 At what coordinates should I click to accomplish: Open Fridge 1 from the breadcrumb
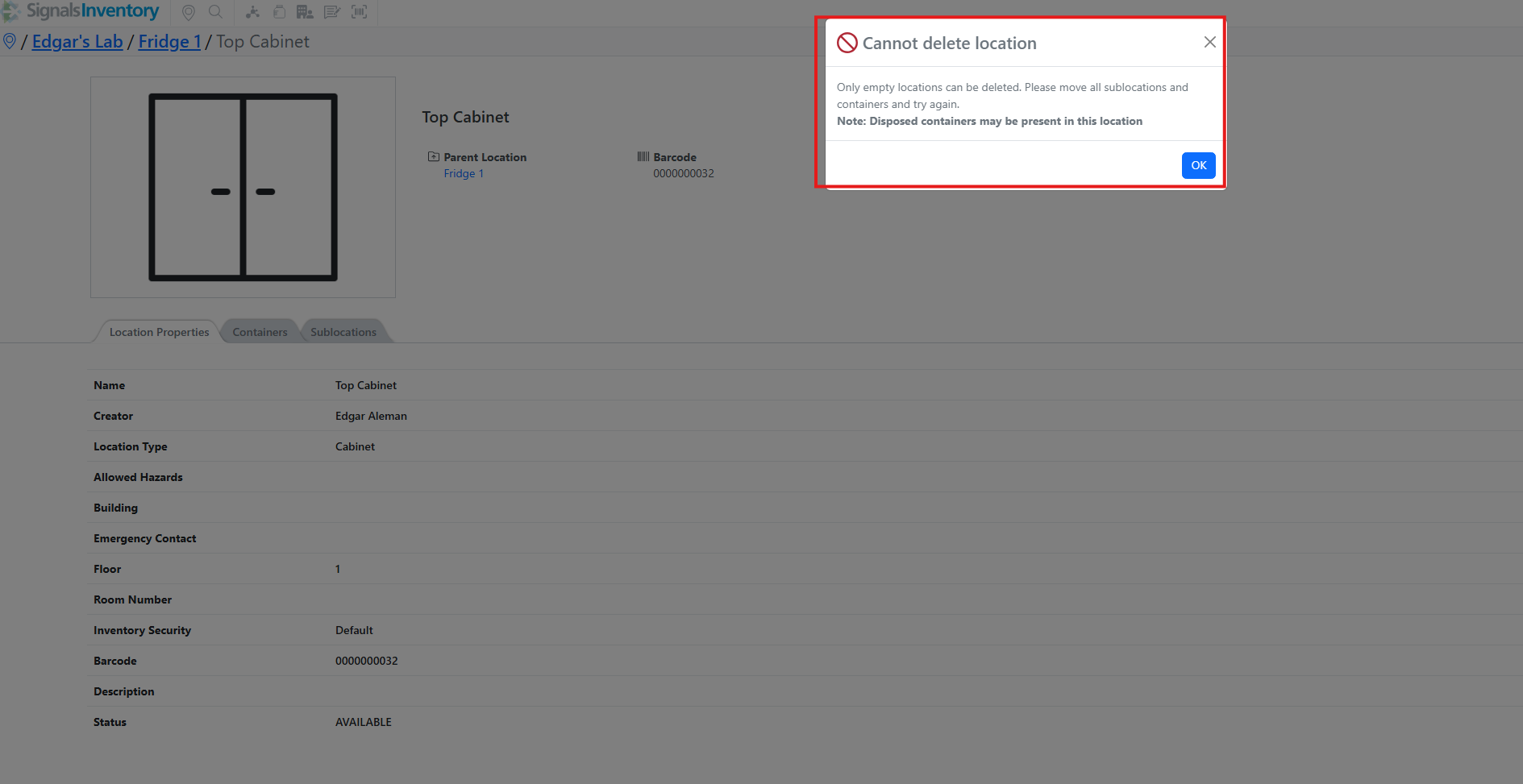click(169, 41)
